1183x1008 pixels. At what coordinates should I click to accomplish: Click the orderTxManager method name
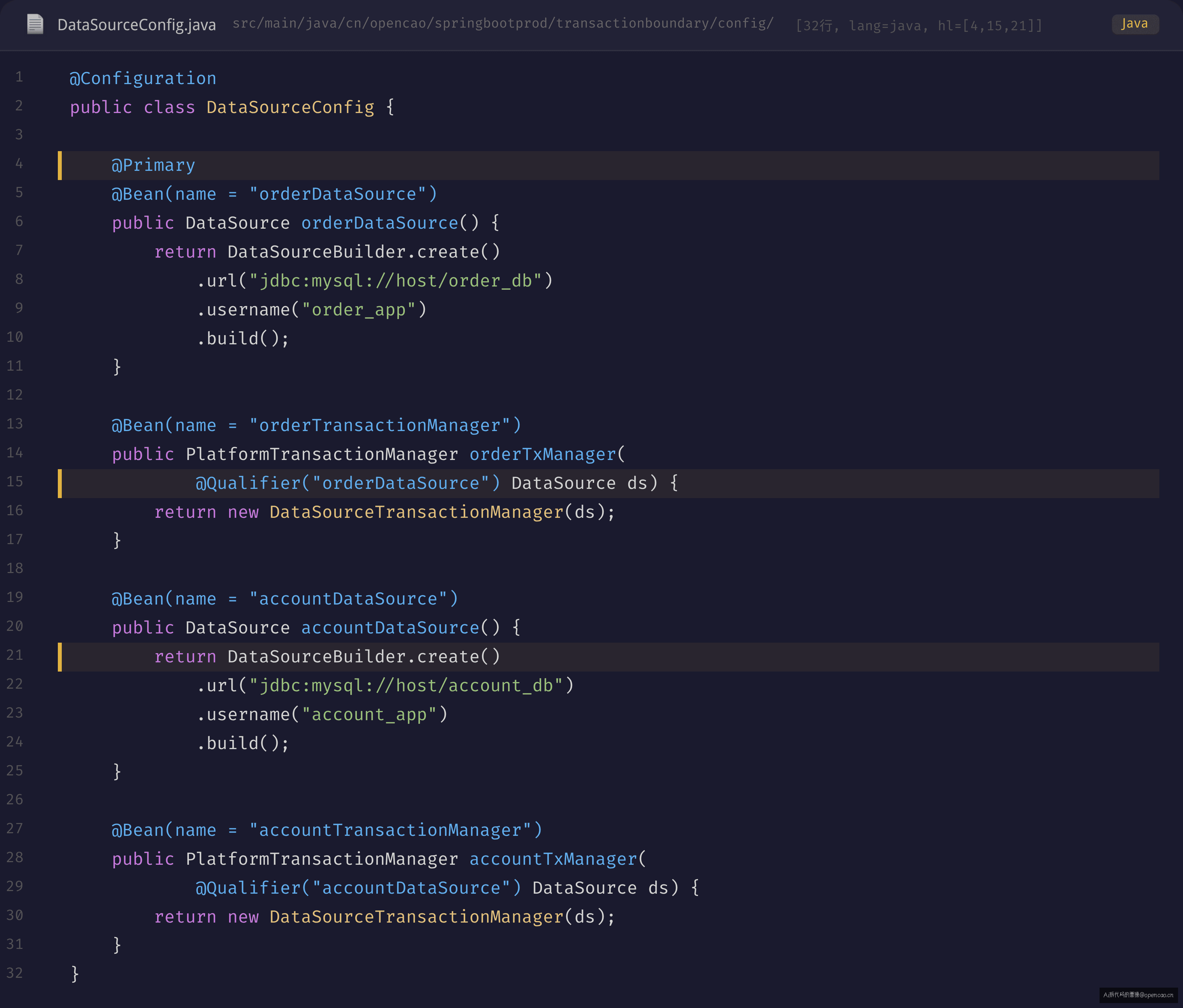tap(543, 454)
